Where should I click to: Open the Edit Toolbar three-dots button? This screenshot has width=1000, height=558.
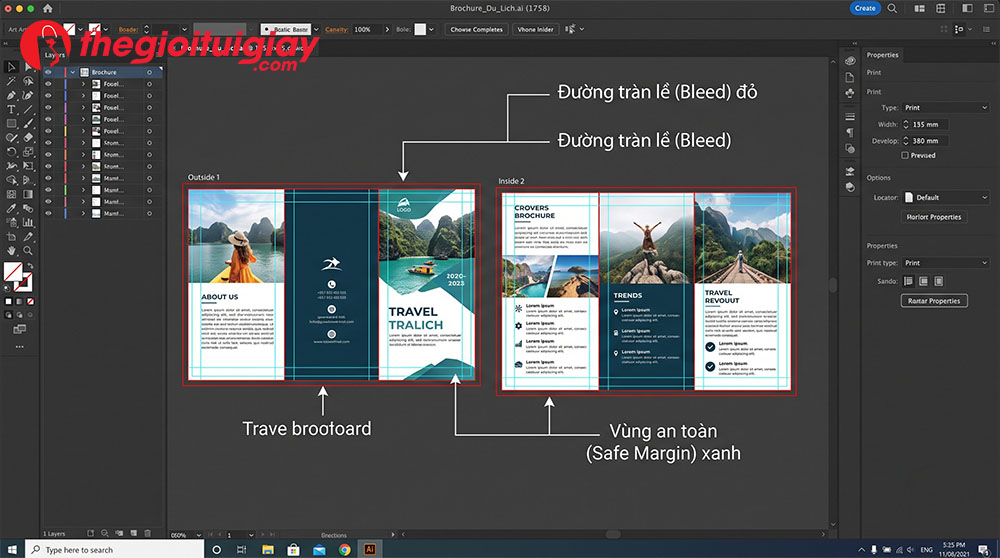20,347
